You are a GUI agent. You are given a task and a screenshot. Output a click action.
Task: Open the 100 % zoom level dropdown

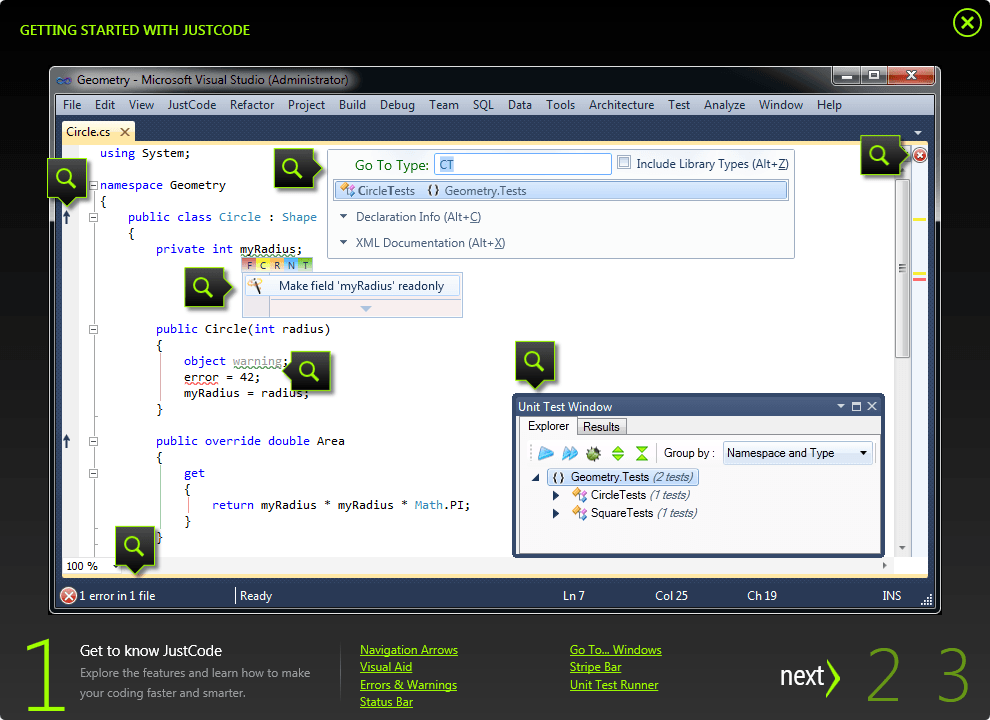tap(116, 566)
